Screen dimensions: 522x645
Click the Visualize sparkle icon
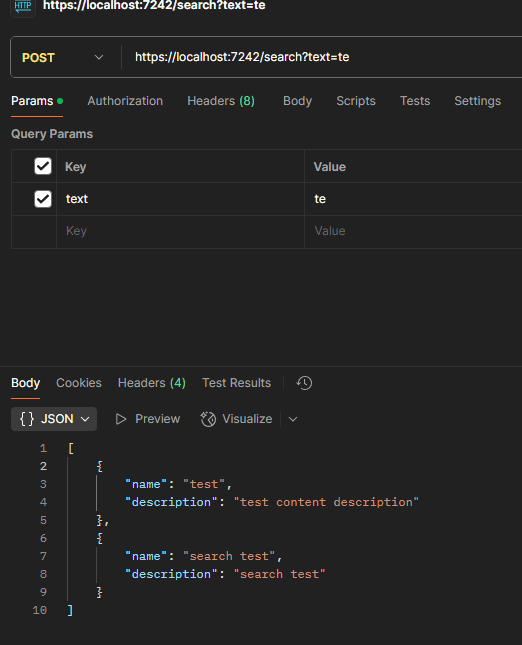pos(208,419)
